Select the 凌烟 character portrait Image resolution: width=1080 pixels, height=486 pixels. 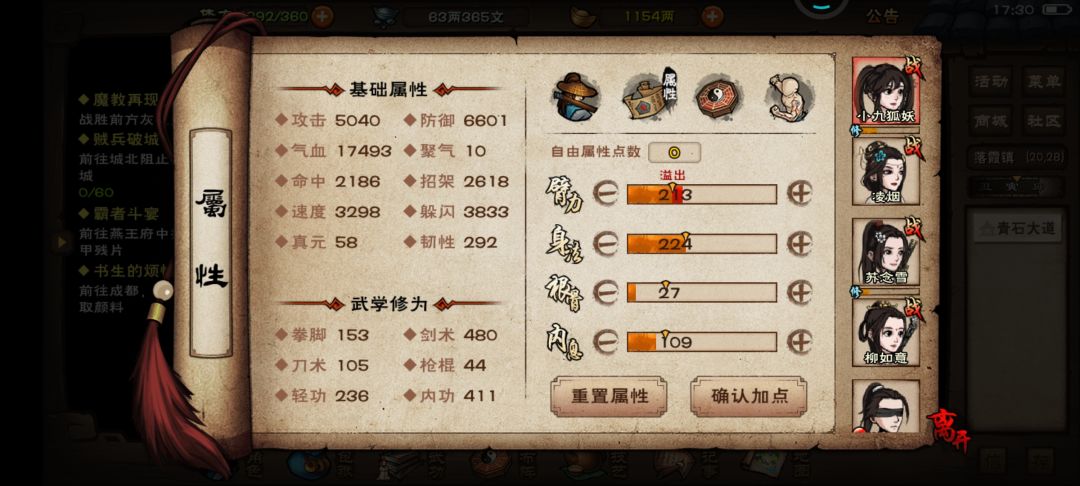(x=886, y=172)
